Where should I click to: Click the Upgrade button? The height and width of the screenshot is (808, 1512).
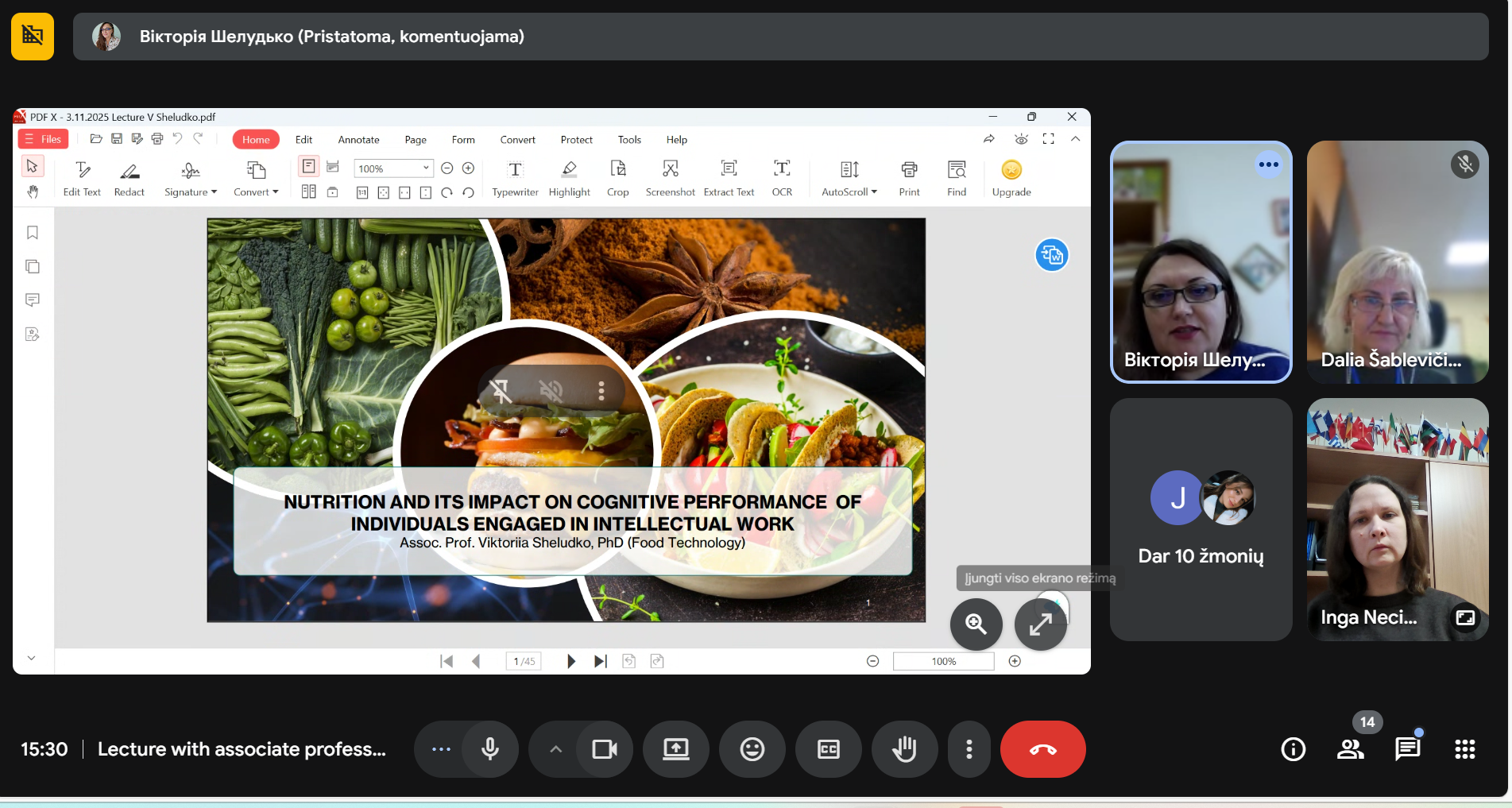(x=1011, y=178)
